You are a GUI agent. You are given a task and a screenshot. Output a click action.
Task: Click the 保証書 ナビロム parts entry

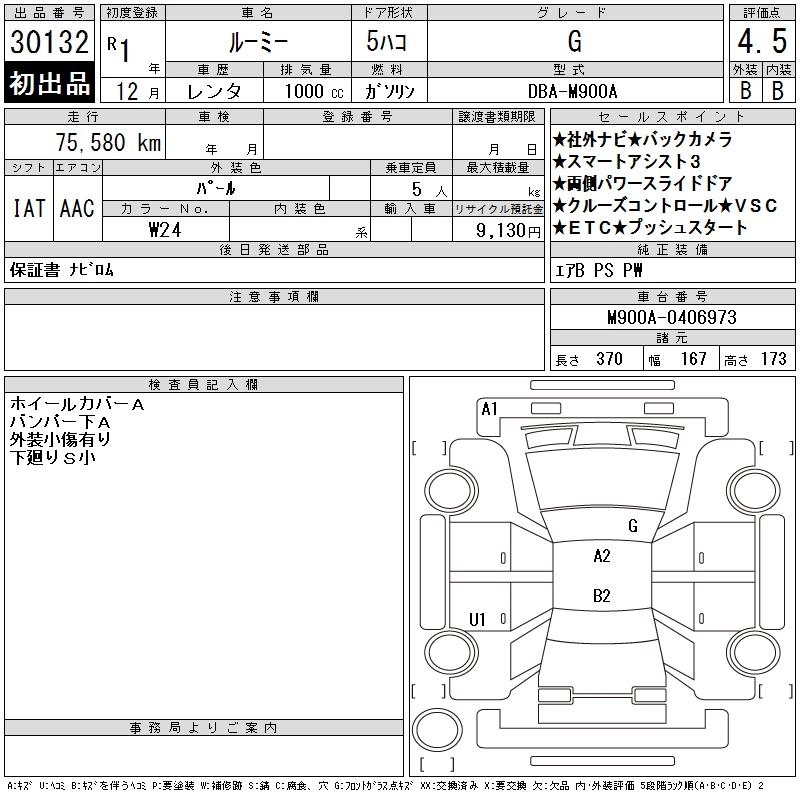62,270
